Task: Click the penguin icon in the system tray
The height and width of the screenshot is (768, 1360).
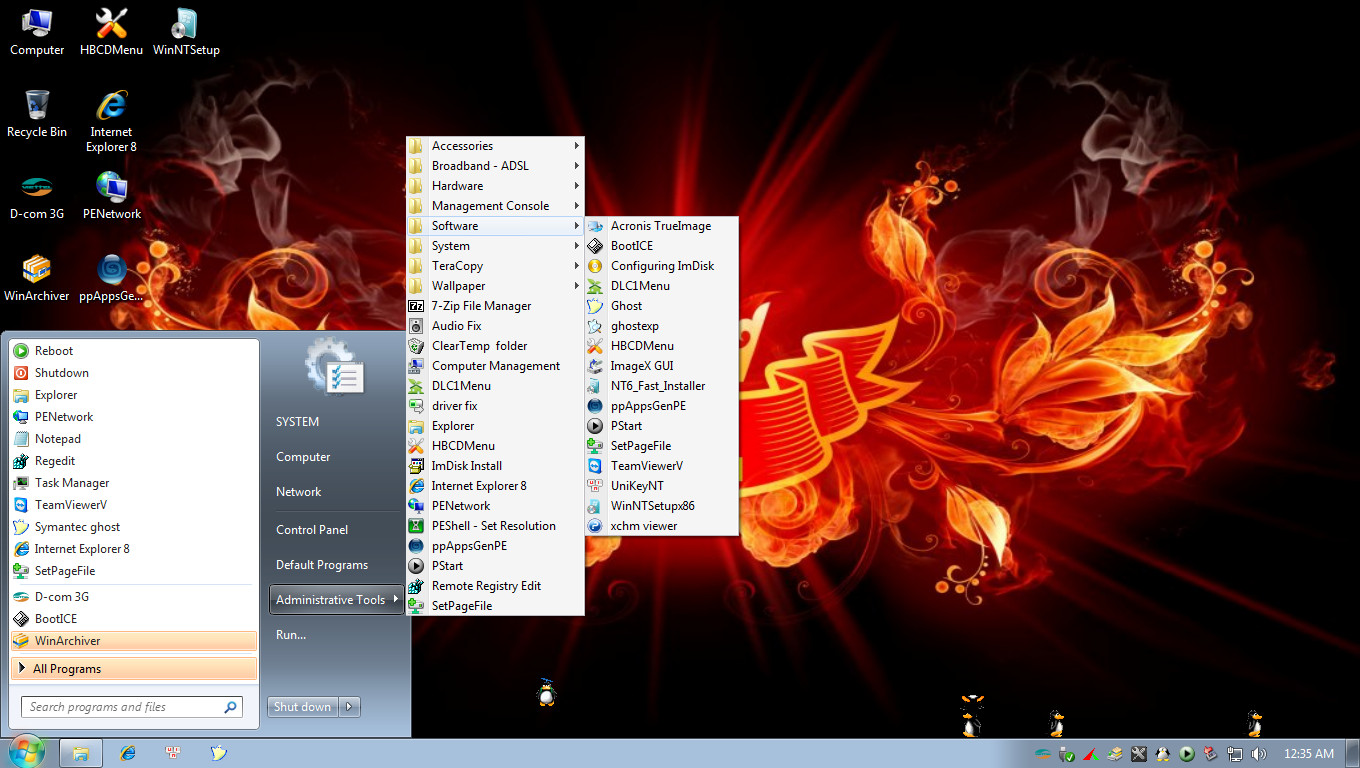Action: click(1163, 754)
